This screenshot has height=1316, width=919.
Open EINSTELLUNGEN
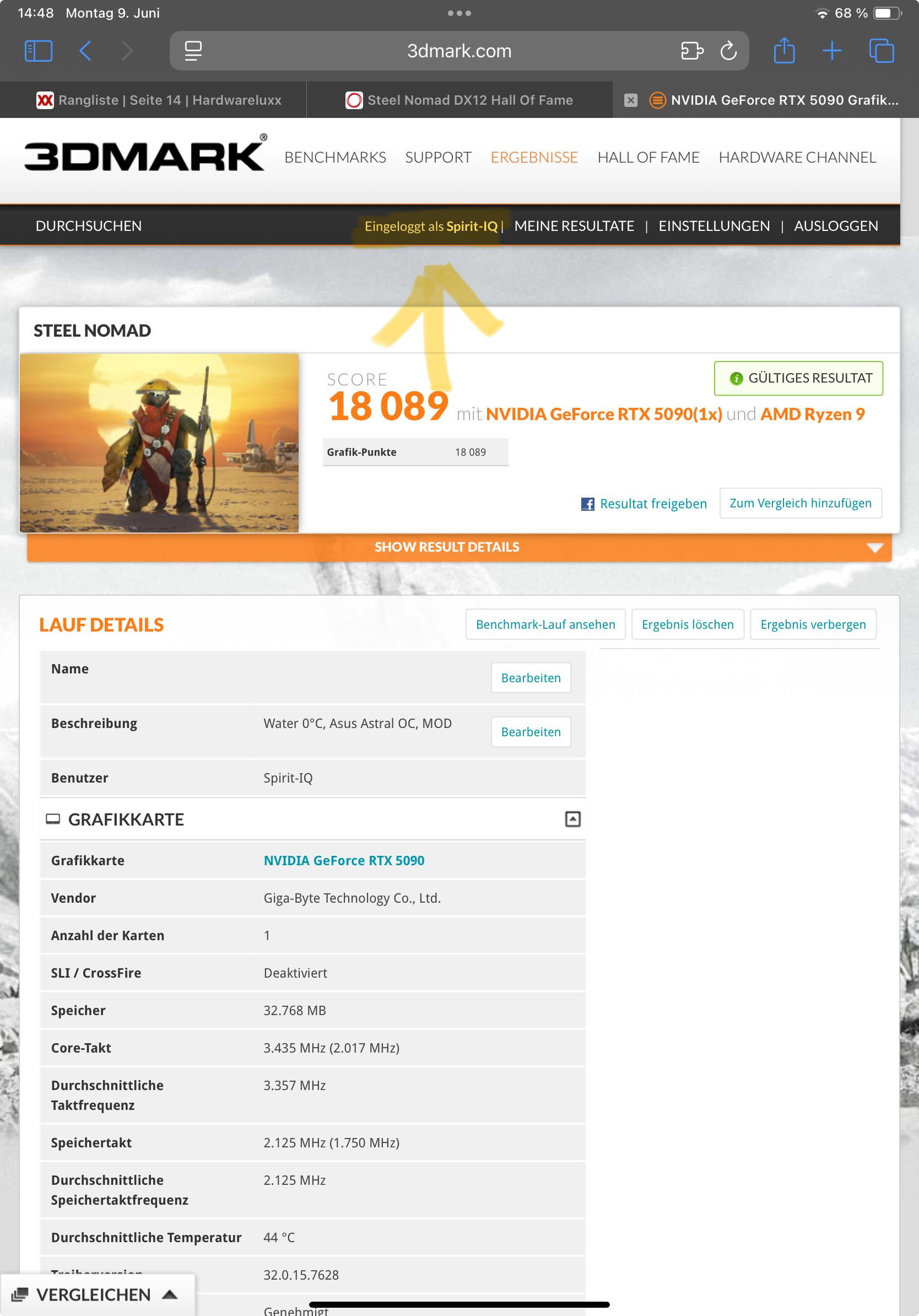pyautogui.click(x=714, y=226)
